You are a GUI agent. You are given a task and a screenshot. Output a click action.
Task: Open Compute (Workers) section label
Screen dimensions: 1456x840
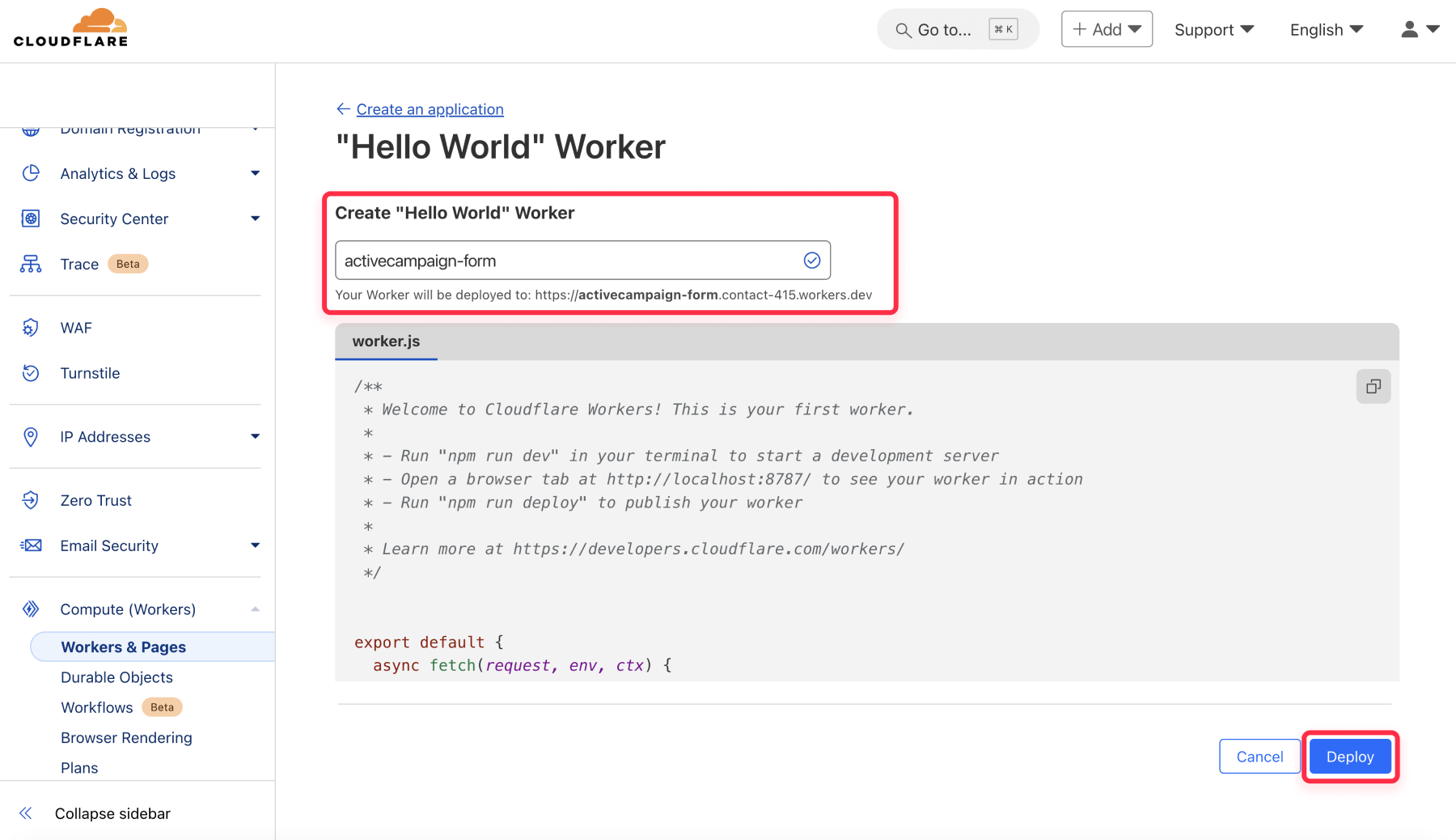pos(128,609)
